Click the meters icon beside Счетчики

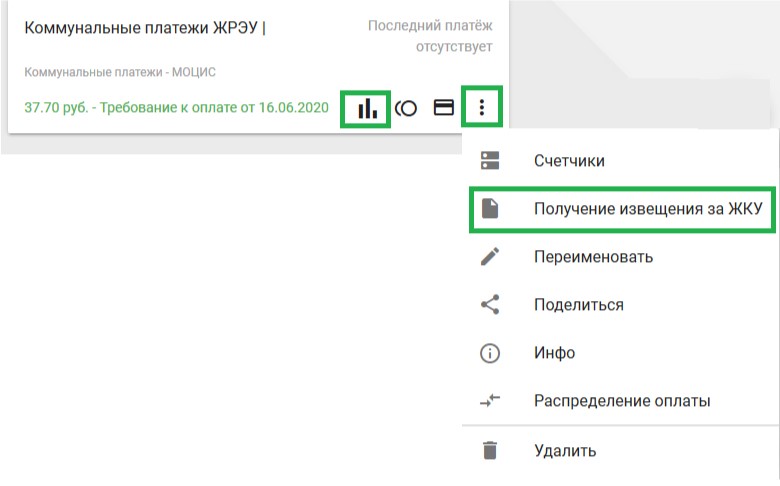pyautogui.click(x=489, y=161)
